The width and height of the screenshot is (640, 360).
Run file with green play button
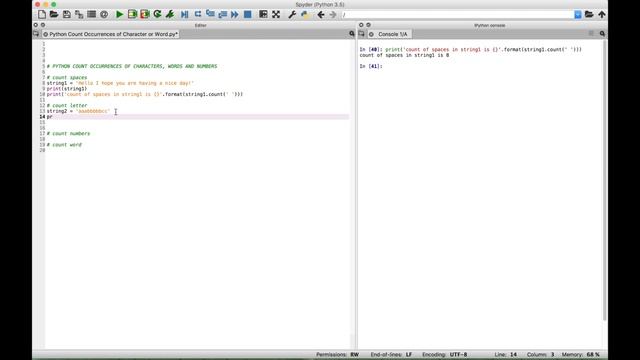tap(119, 14)
